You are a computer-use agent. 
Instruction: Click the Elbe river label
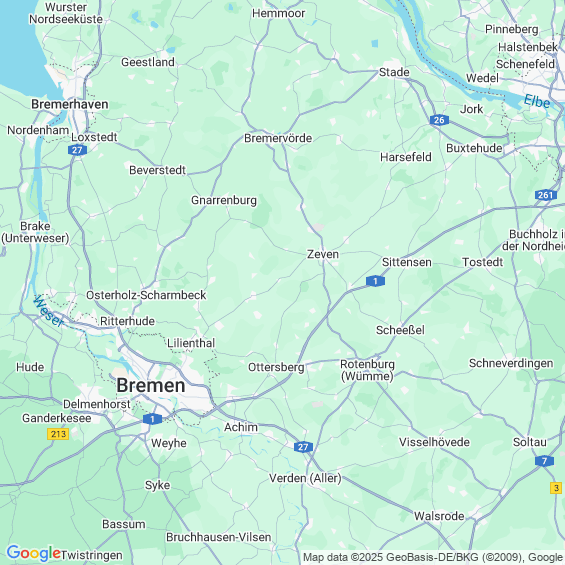537,101
